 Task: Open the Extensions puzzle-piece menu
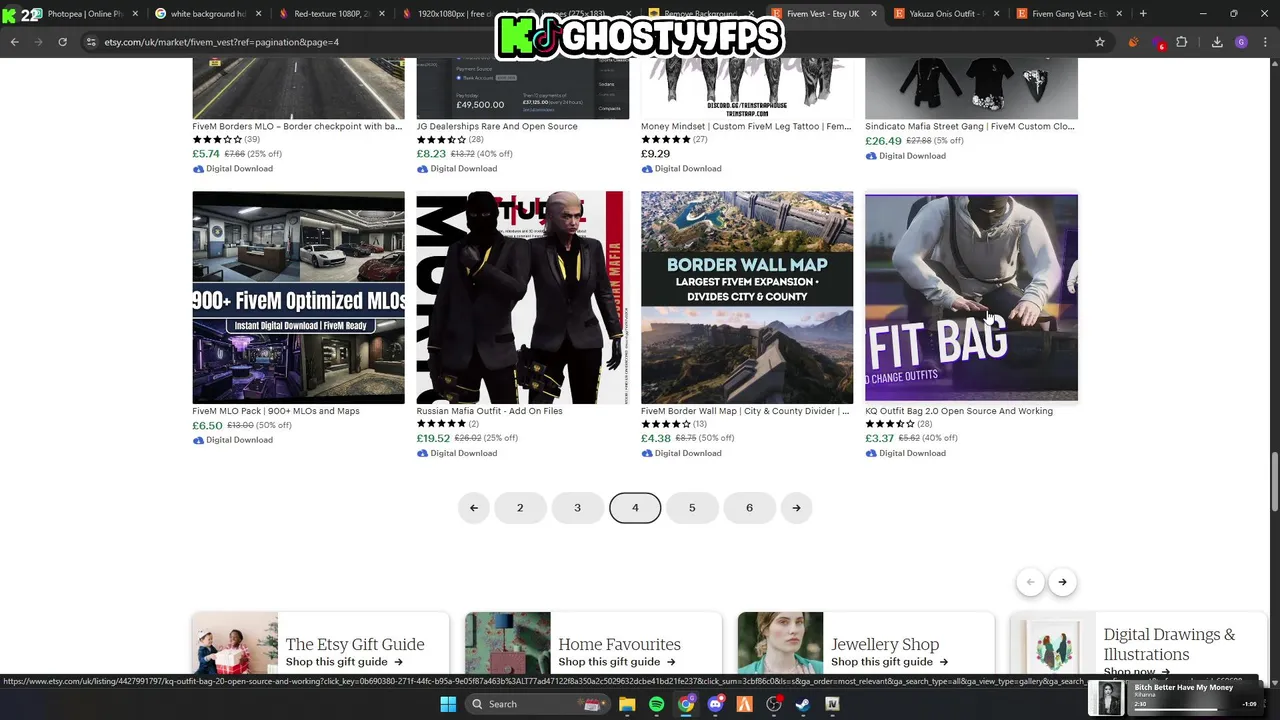click(x=1182, y=42)
